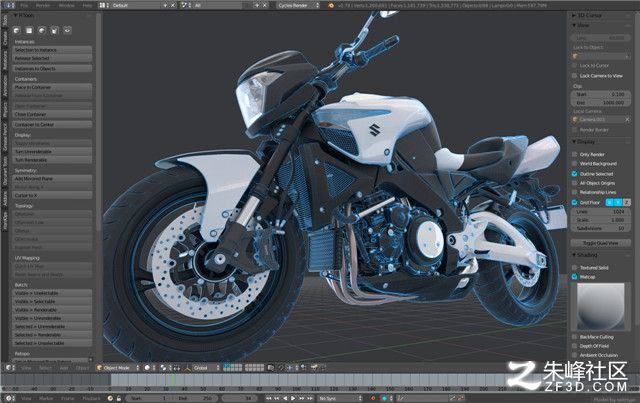Click the white square icon in RTools panel
Screen dimensions: 640x403
pos(29,30)
